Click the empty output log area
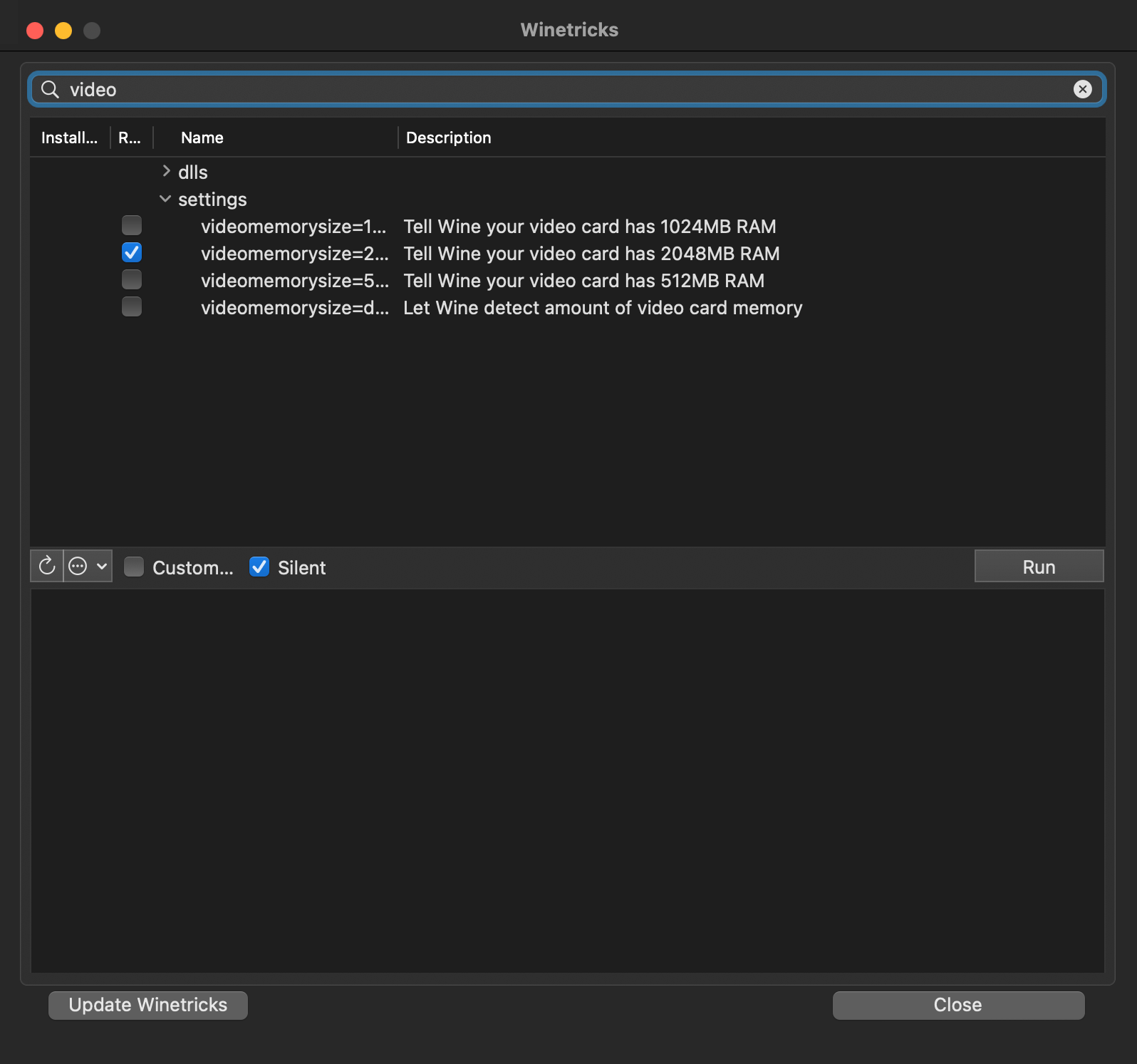Screen dimensions: 1137x1064 (568, 780)
